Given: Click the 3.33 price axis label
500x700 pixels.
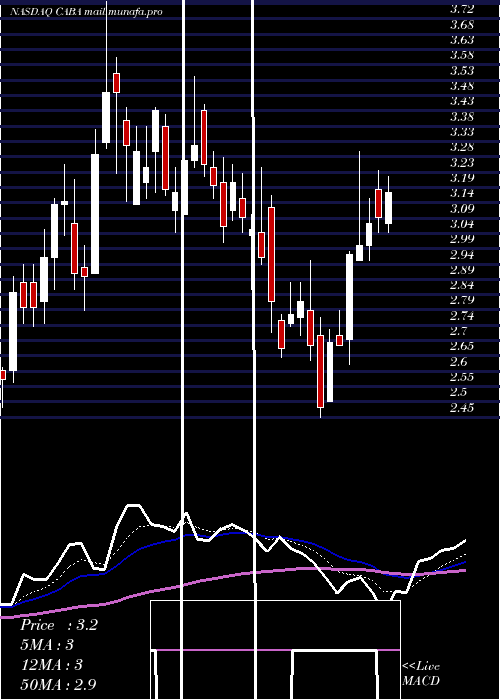Looking at the screenshot, I should click(462, 132).
